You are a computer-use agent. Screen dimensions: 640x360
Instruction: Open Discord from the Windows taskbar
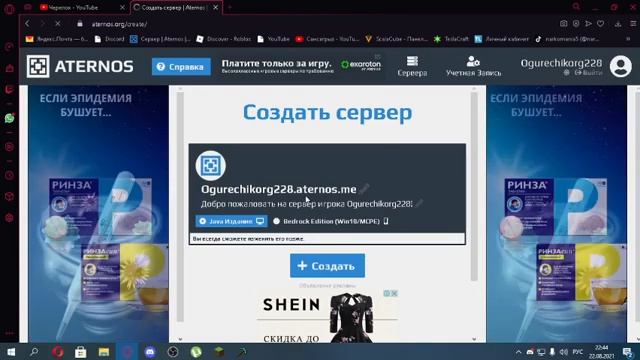coord(150,351)
